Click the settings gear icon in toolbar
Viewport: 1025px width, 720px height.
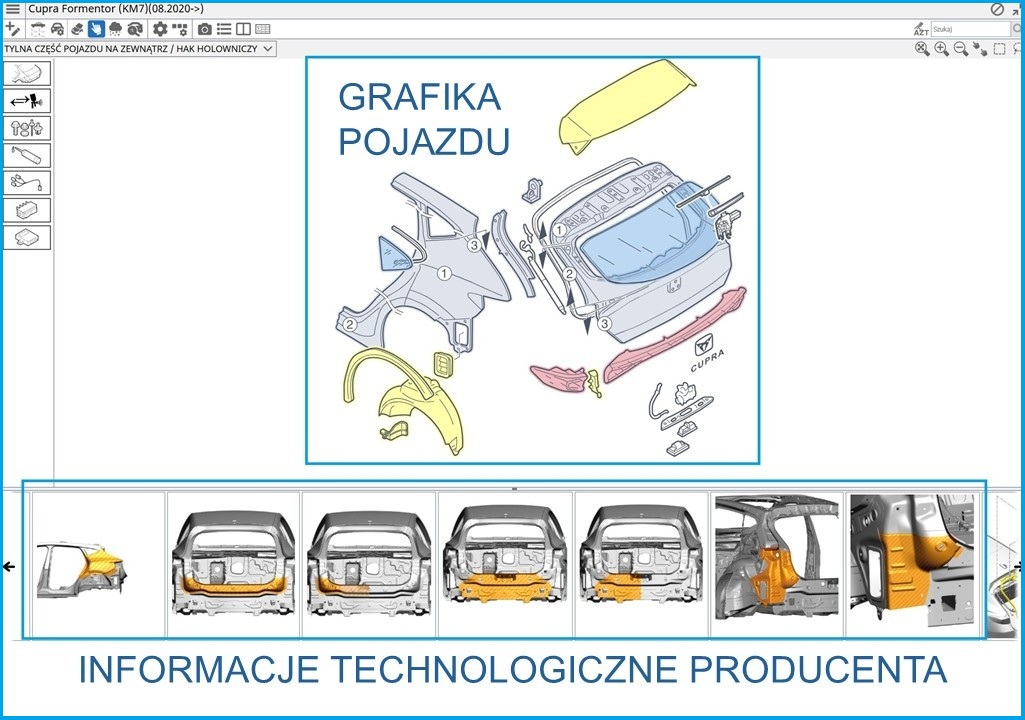(x=159, y=29)
